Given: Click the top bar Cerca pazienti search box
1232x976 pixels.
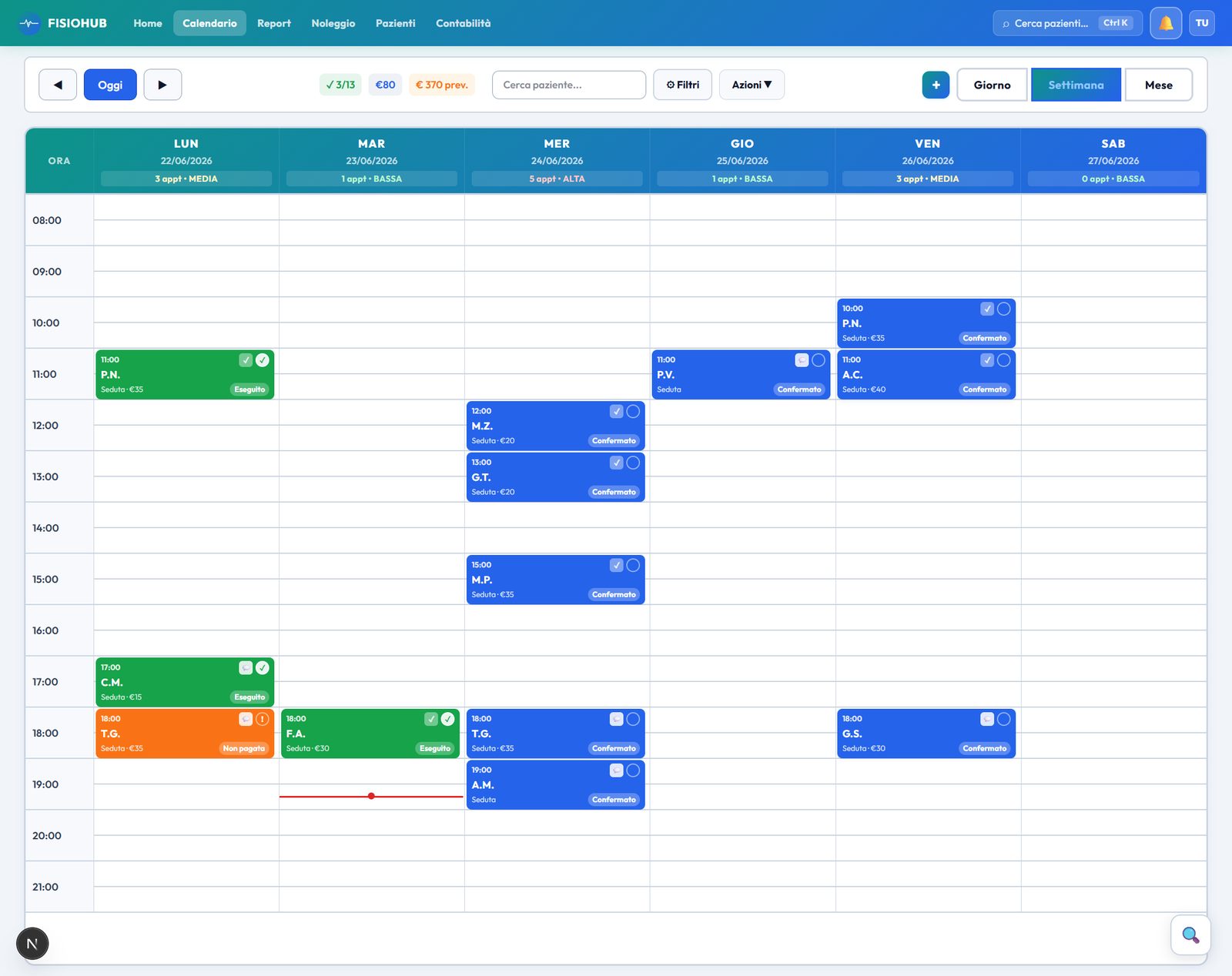Looking at the screenshot, I should pyautogui.click(x=1067, y=23).
